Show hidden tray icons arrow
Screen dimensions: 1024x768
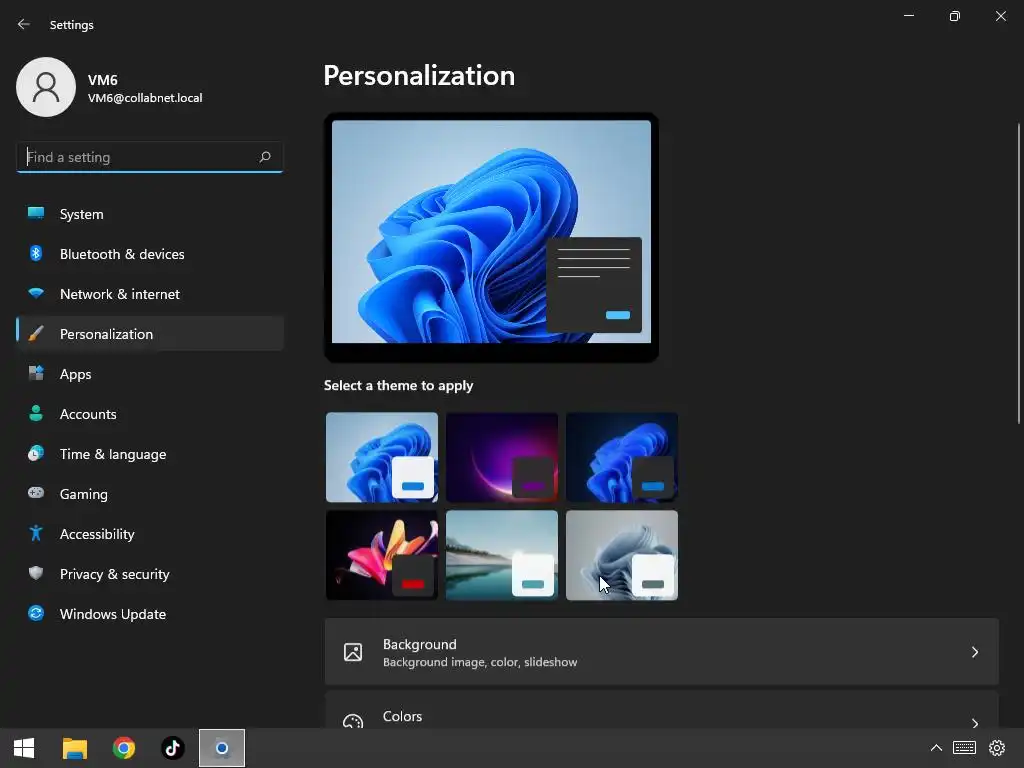[x=936, y=748]
